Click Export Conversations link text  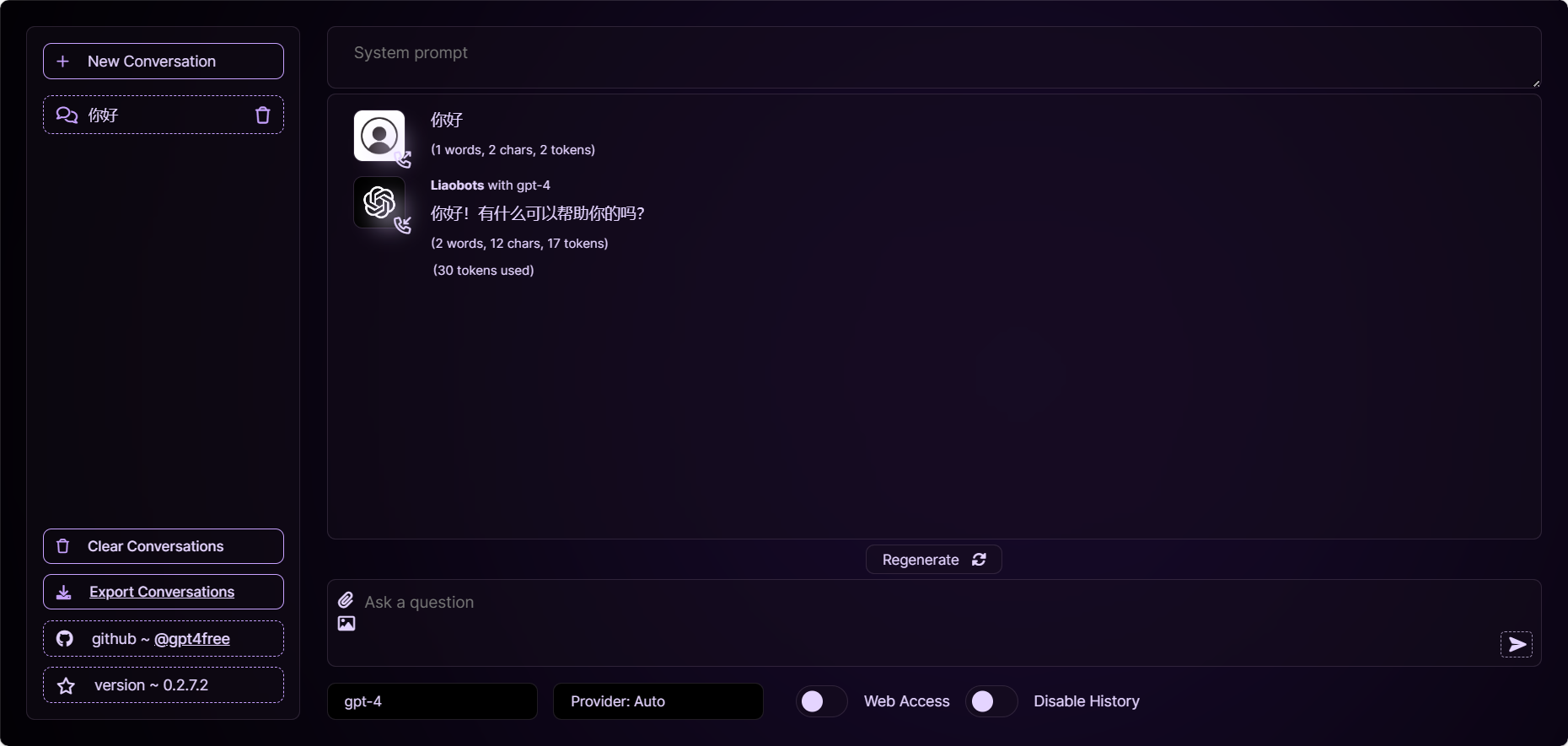pos(162,593)
